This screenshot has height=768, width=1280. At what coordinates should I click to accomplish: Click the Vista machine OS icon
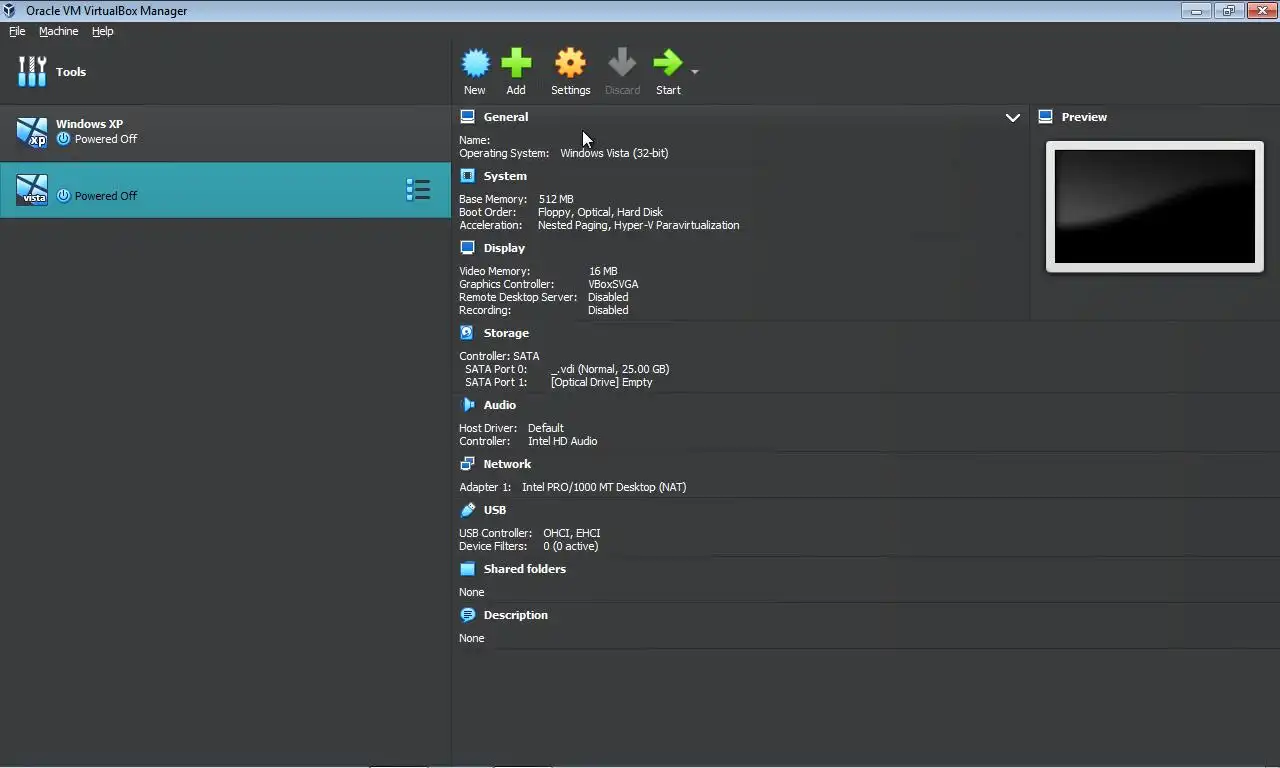(x=32, y=190)
